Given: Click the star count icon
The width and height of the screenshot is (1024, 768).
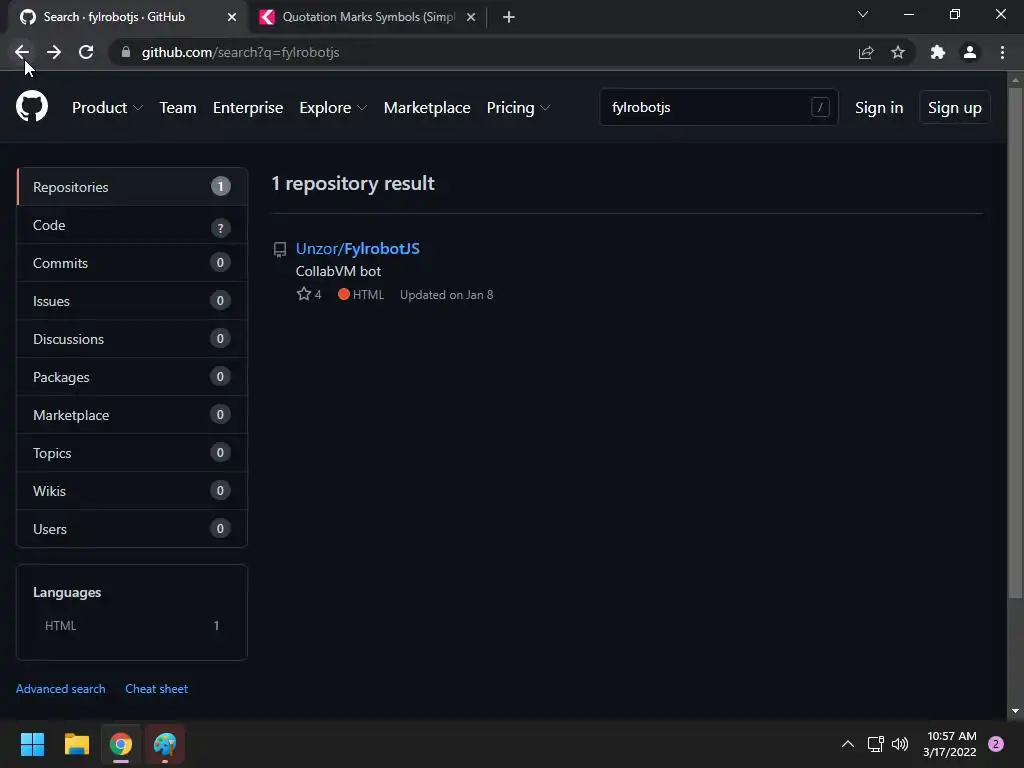Looking at the screenshot, I should pos(304,294).
